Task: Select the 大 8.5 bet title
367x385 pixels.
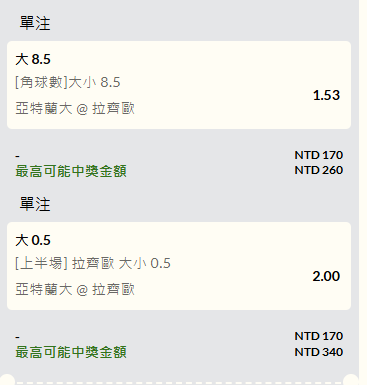Action: pos(33,59)
